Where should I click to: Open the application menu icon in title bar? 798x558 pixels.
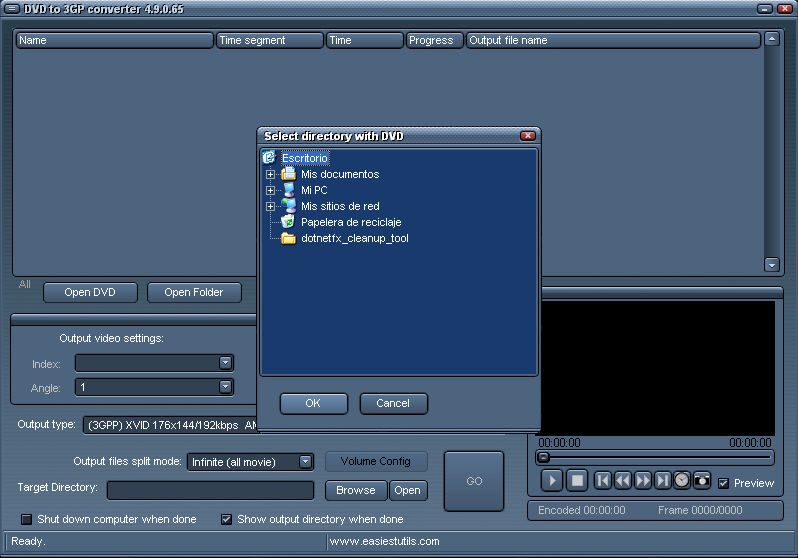click(x=11, y=9)
